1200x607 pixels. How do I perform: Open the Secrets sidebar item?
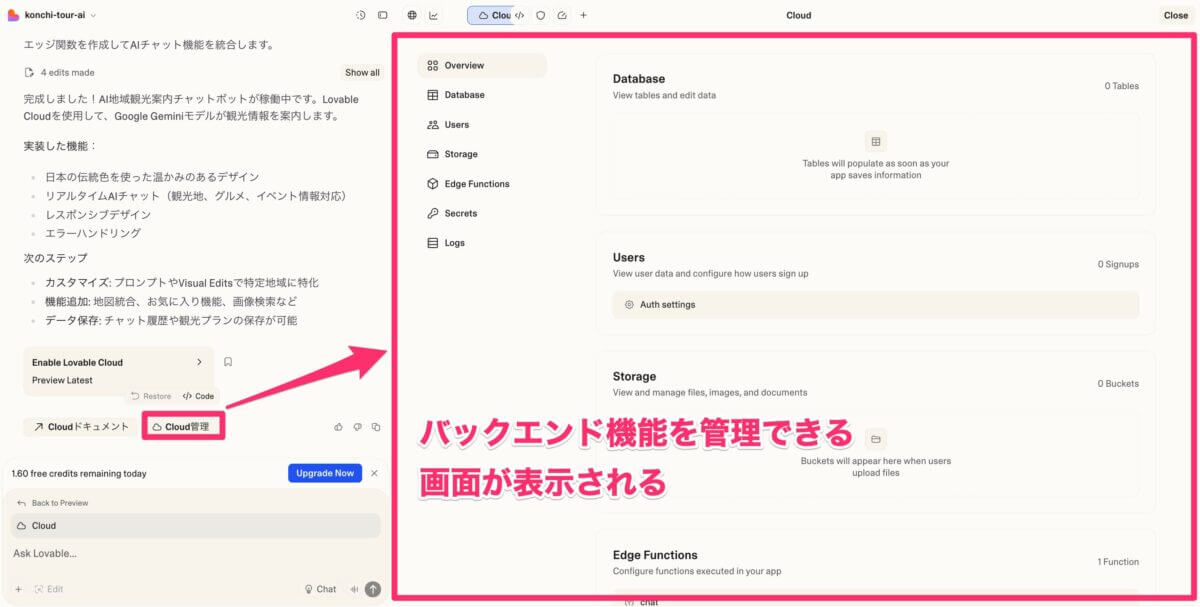coord(460,213)
